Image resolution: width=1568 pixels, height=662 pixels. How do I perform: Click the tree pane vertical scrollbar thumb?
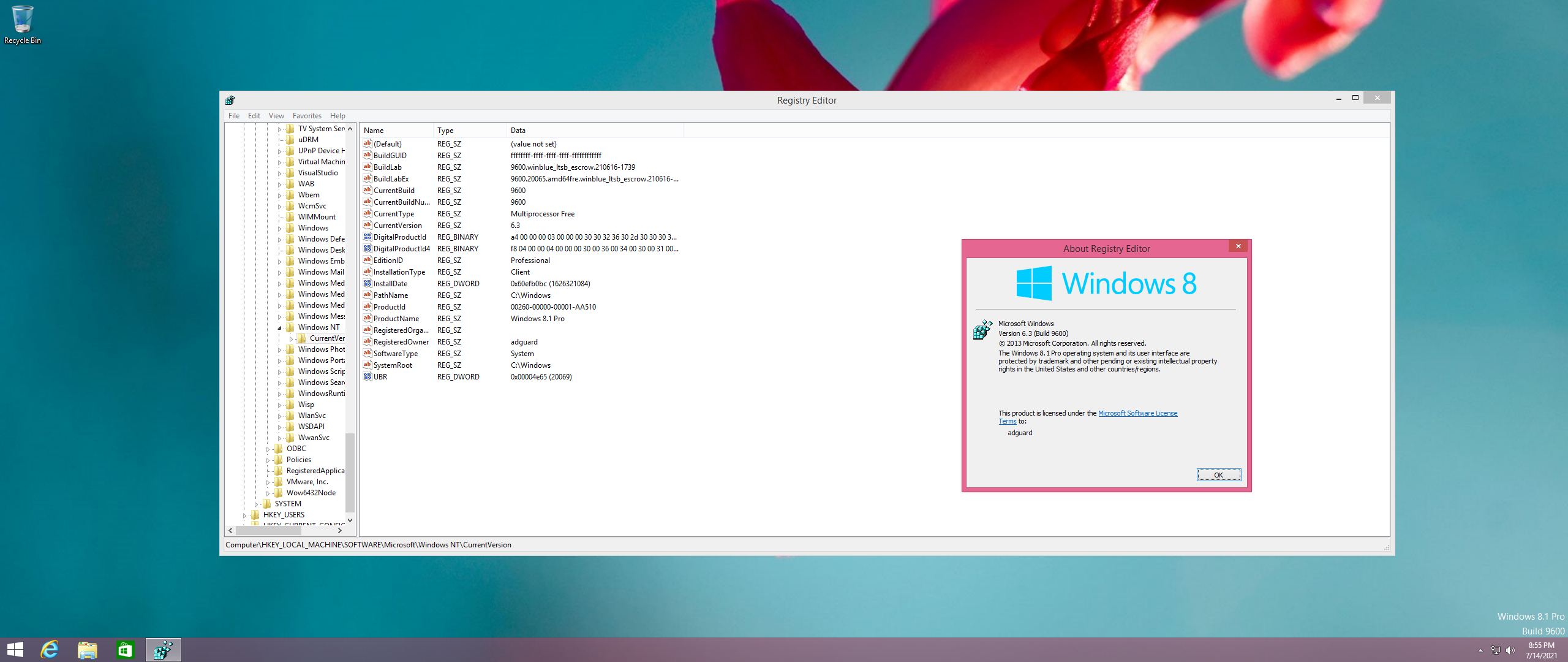pos(350,472)
